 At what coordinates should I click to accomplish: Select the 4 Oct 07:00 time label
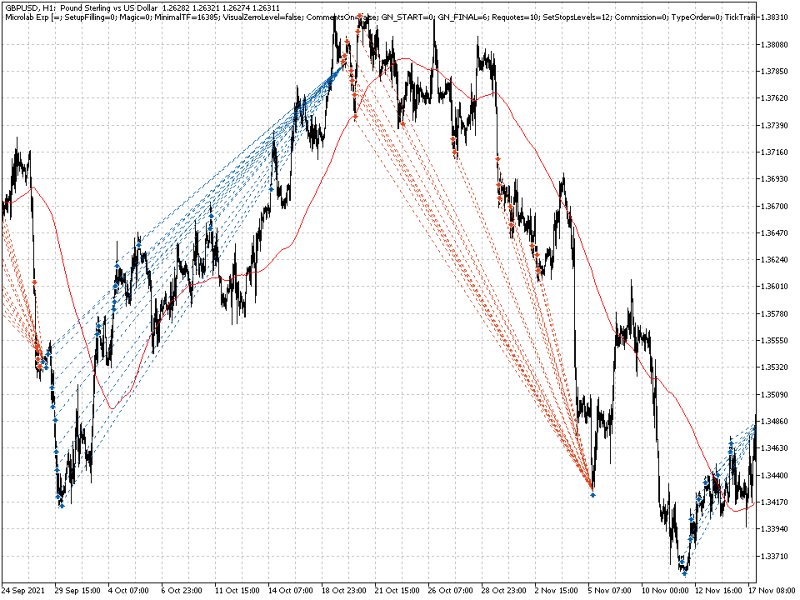point(130,590)
